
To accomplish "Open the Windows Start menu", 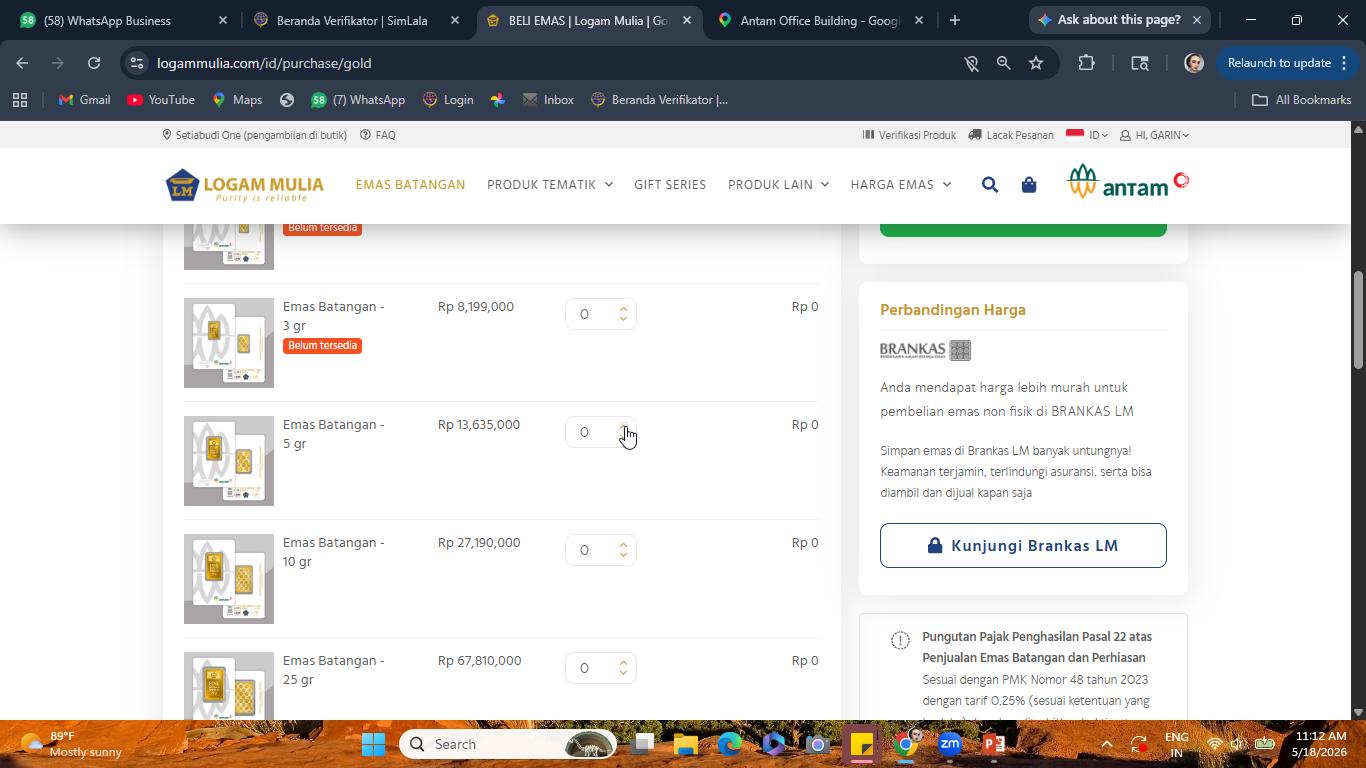I will (x=373, y=744).
